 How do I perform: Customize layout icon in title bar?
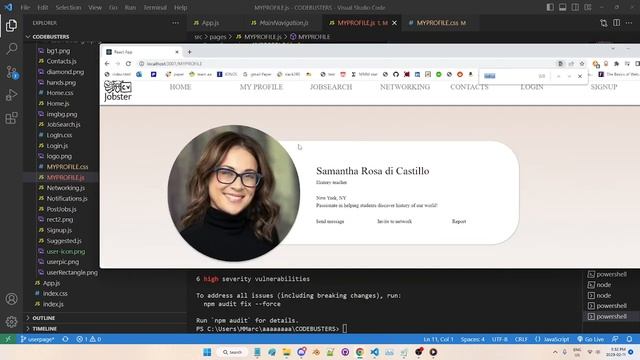tap(588, 7)
